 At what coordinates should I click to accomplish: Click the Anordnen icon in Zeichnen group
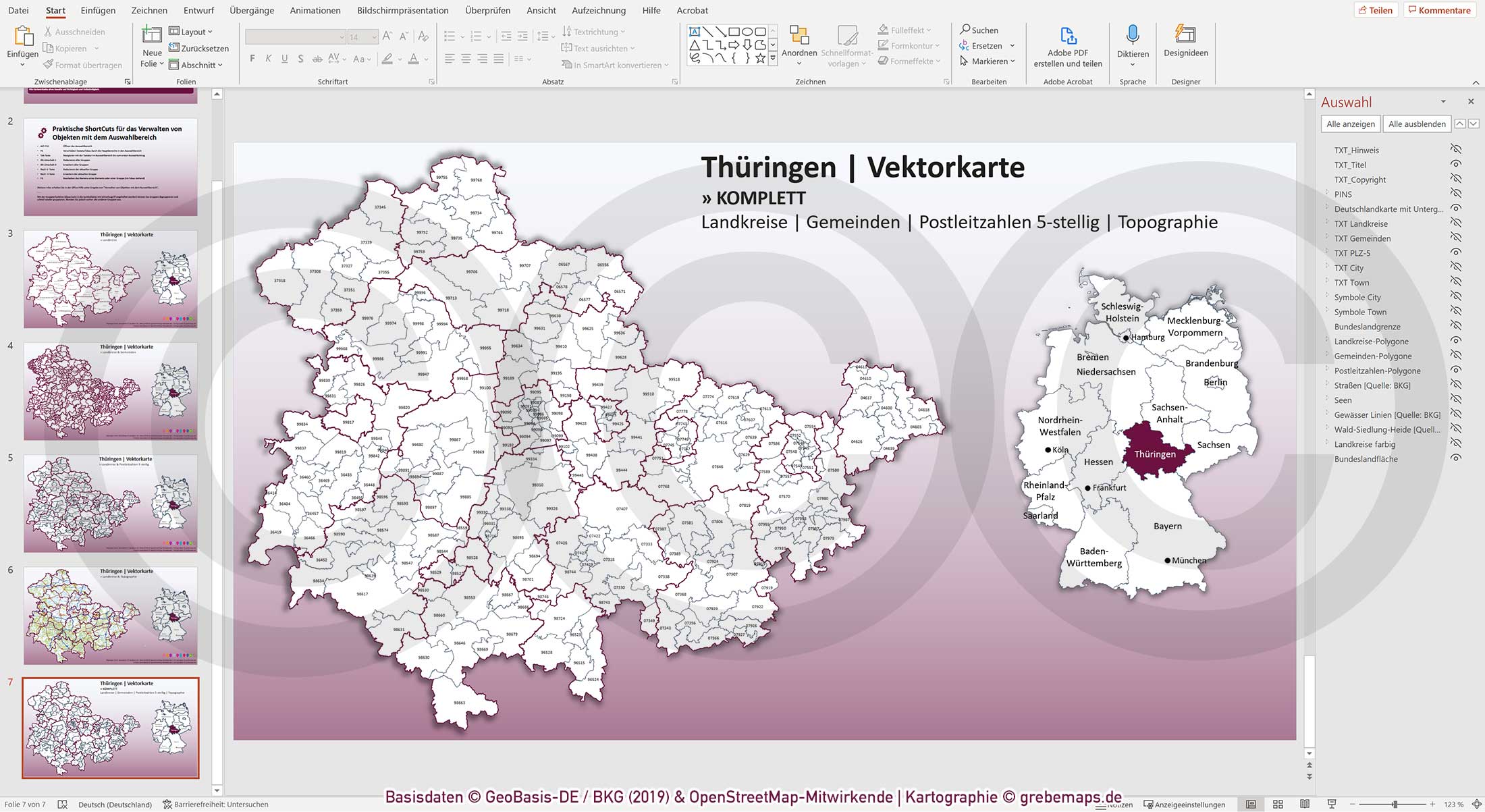(x=799, y=35)
